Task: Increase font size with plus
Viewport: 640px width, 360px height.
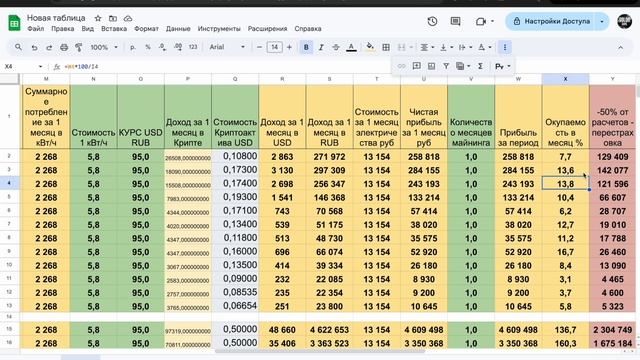Action: (x=289, y=47)
